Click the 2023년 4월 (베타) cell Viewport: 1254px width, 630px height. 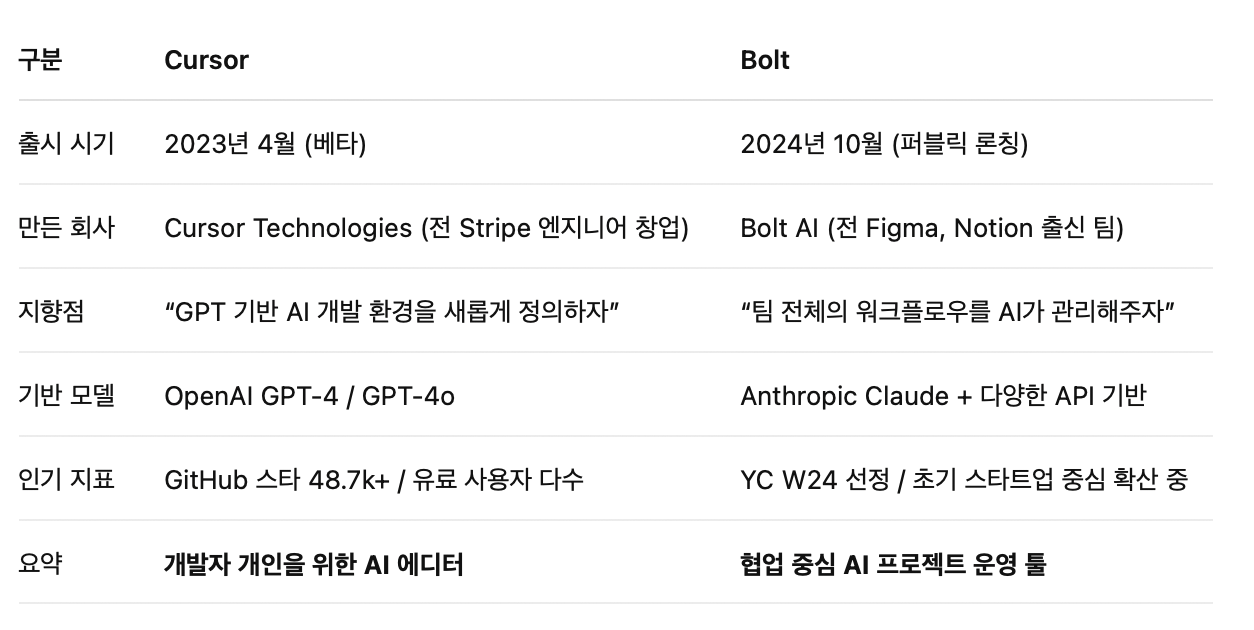[265, 144]
